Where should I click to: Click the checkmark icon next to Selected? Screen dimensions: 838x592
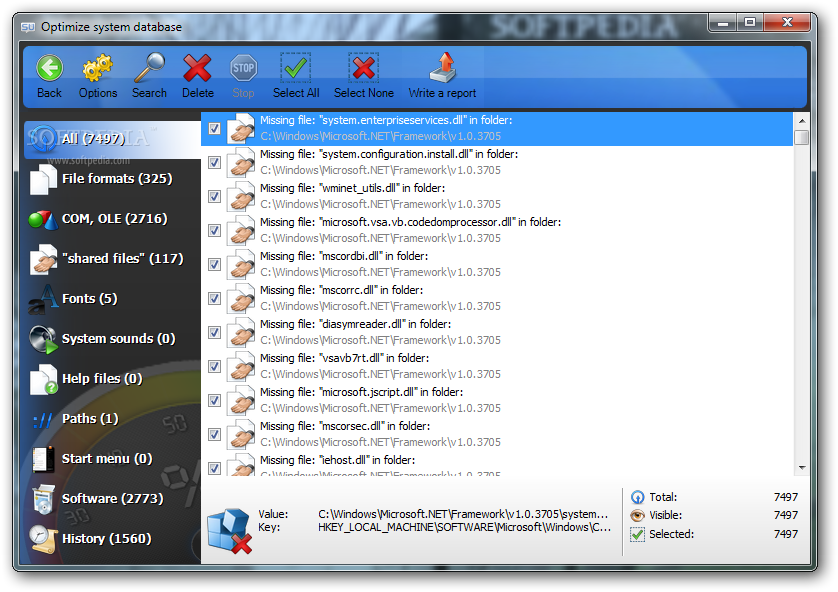point(637,534)
